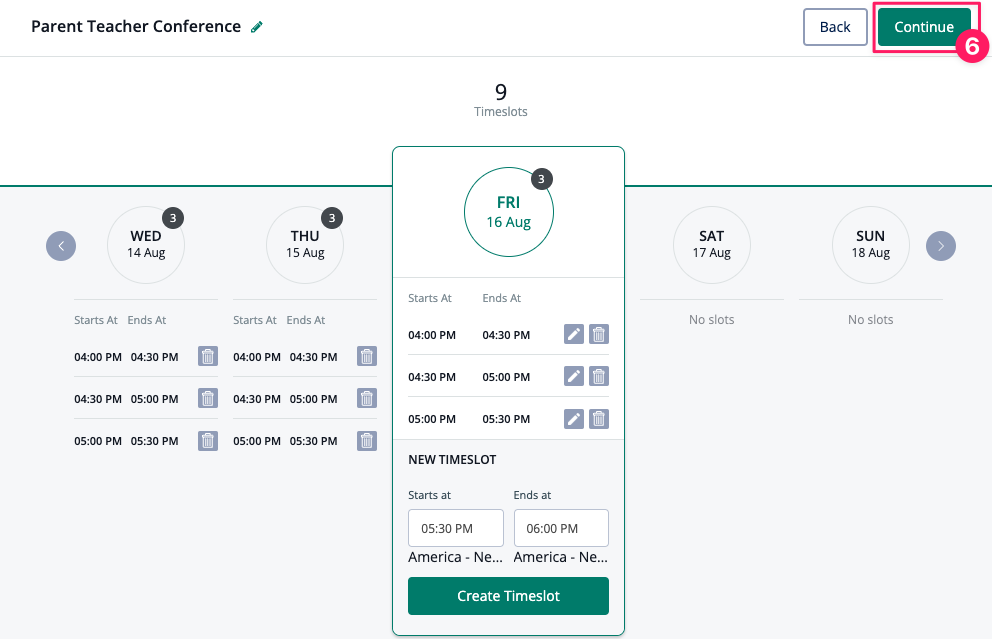Image resolution: width=992 pixels, height=639 pixels.
Task: Select Wednesday 14 Aug day
Action: (146, 245)
